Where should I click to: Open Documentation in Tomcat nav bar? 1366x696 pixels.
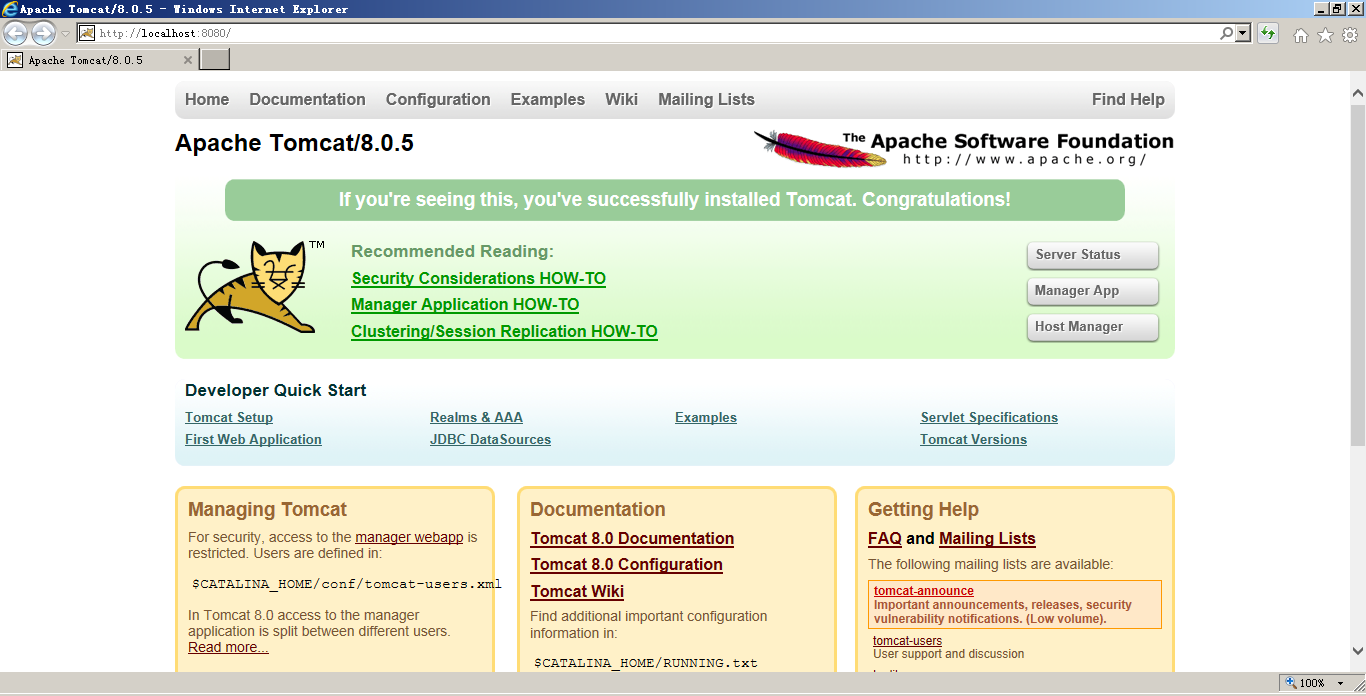pos(307,99)
